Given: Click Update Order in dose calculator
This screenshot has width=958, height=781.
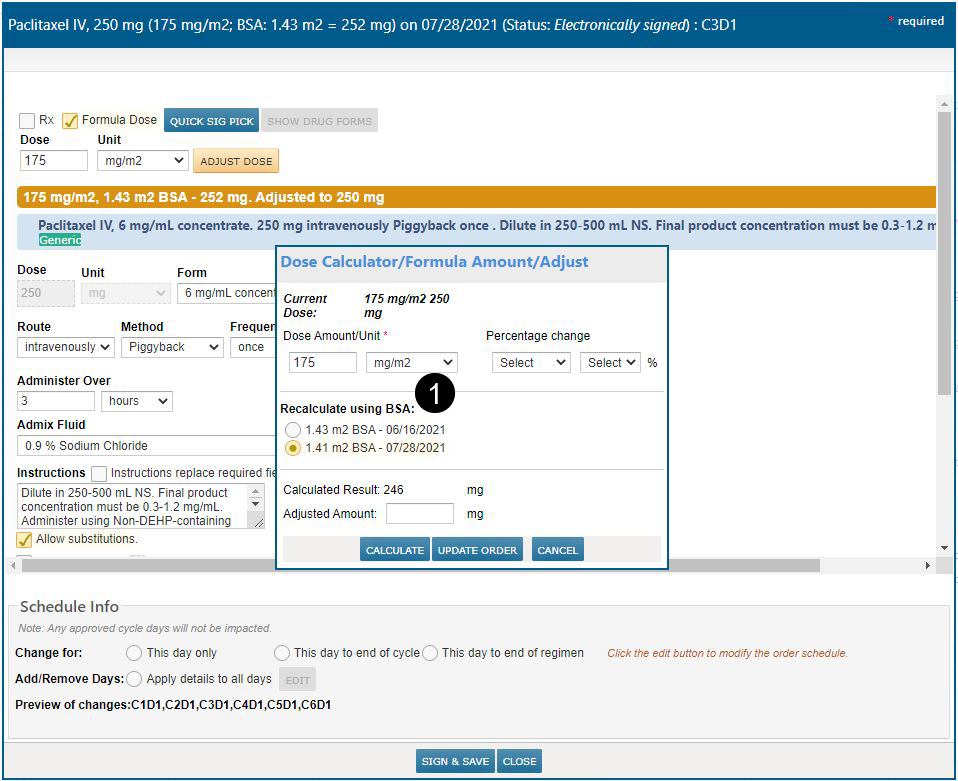Looking at the screenshot, I should click(477, 550).
